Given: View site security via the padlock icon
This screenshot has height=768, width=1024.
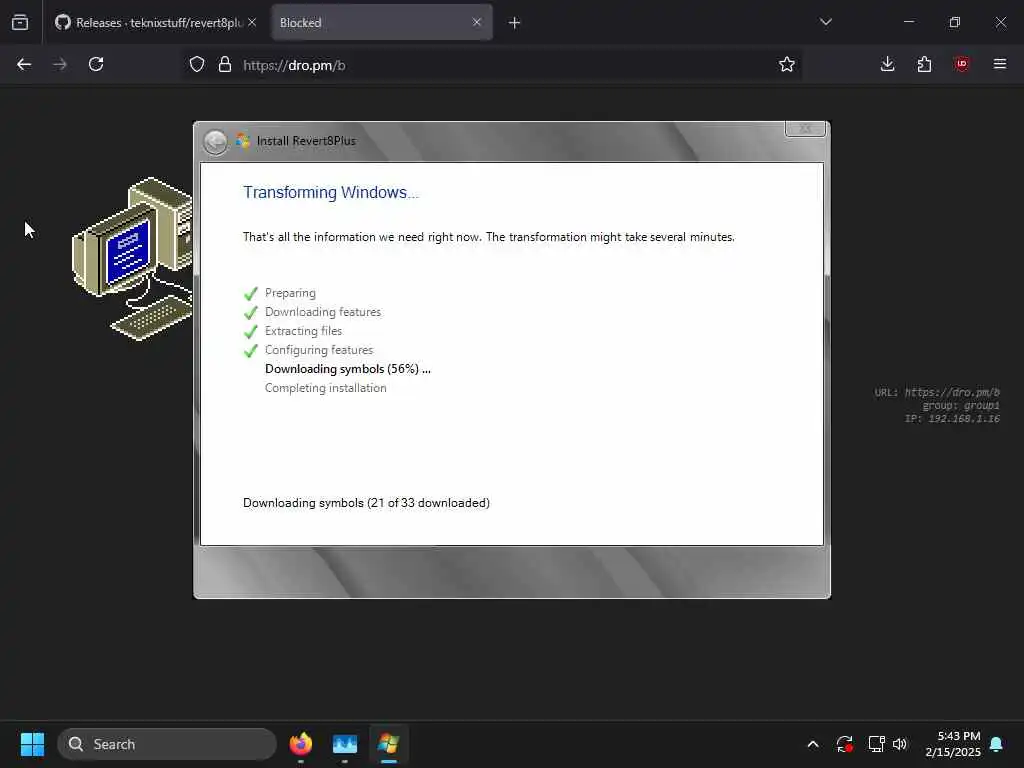Looking at the screenshot, I should click(225, 65).
